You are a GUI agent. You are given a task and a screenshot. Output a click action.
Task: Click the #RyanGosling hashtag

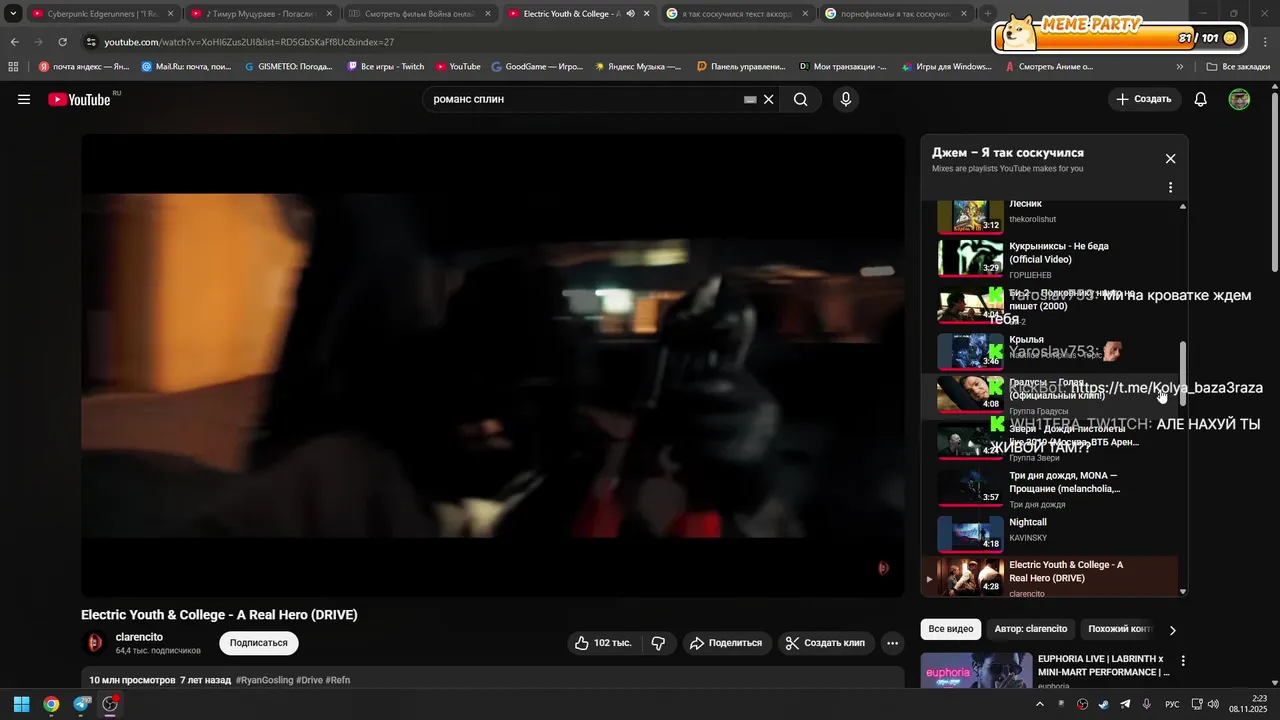pyautogui.click(x=264, y=680)
